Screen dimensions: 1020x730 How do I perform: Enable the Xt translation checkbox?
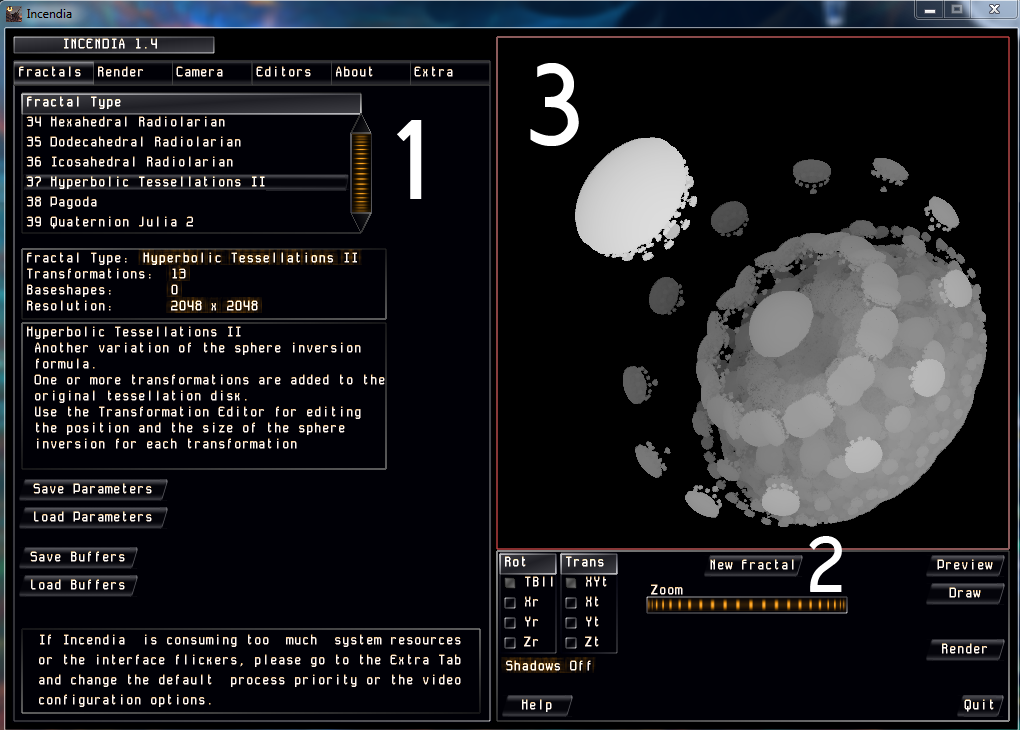pos(571,602)
